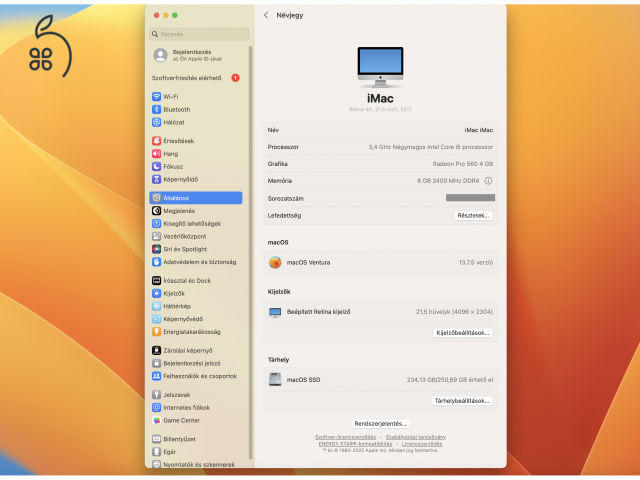Click the 13.7.5 verzió text

(476, 262)
